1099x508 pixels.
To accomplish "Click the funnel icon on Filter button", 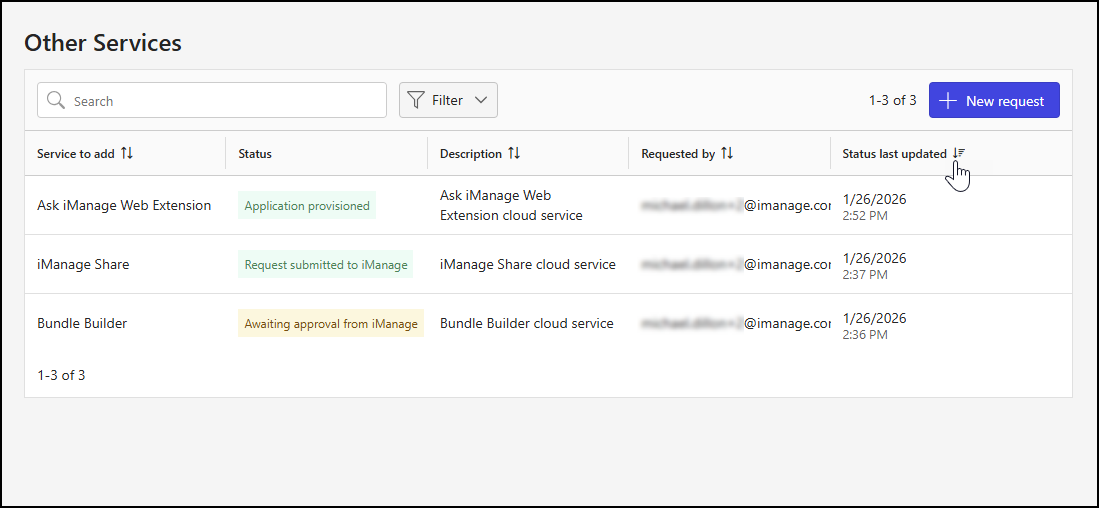I will click(416, 100).
